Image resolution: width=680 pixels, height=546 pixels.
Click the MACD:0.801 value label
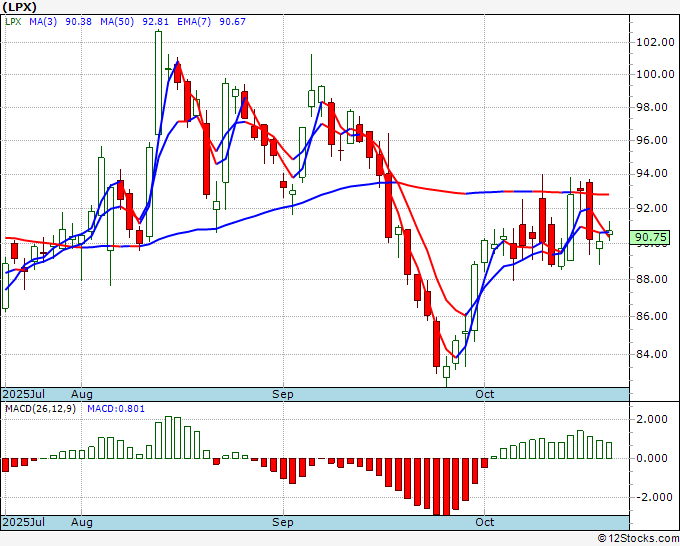[x=116, y=409]
